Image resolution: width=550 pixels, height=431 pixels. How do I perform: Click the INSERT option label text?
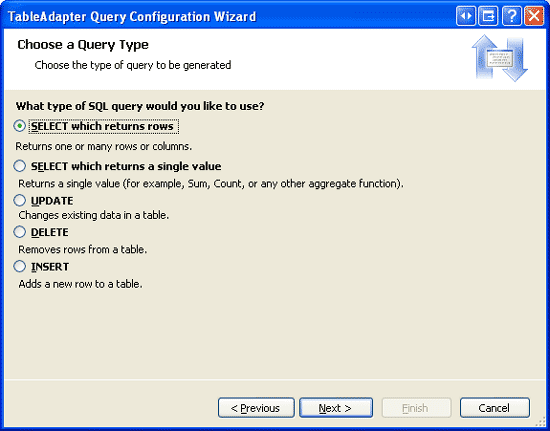click(x=50, y=267)
